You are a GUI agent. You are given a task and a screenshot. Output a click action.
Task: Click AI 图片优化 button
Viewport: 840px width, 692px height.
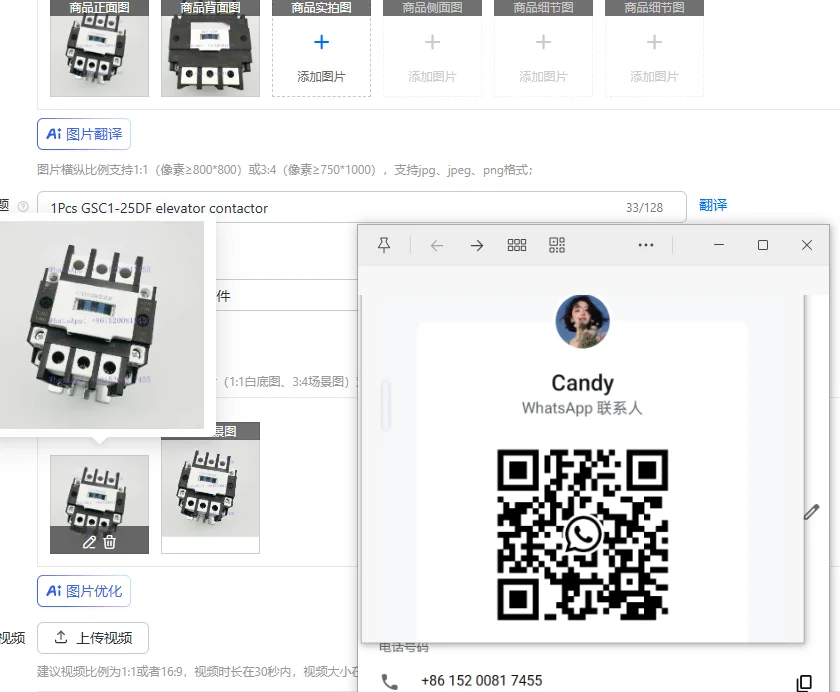click(84, 591)
